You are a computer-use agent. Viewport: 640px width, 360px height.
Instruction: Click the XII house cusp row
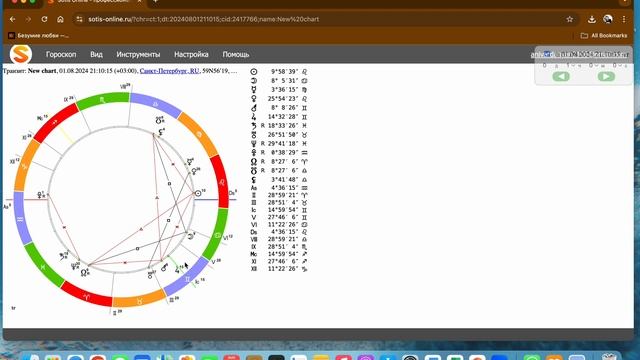[x=279, y=269]
